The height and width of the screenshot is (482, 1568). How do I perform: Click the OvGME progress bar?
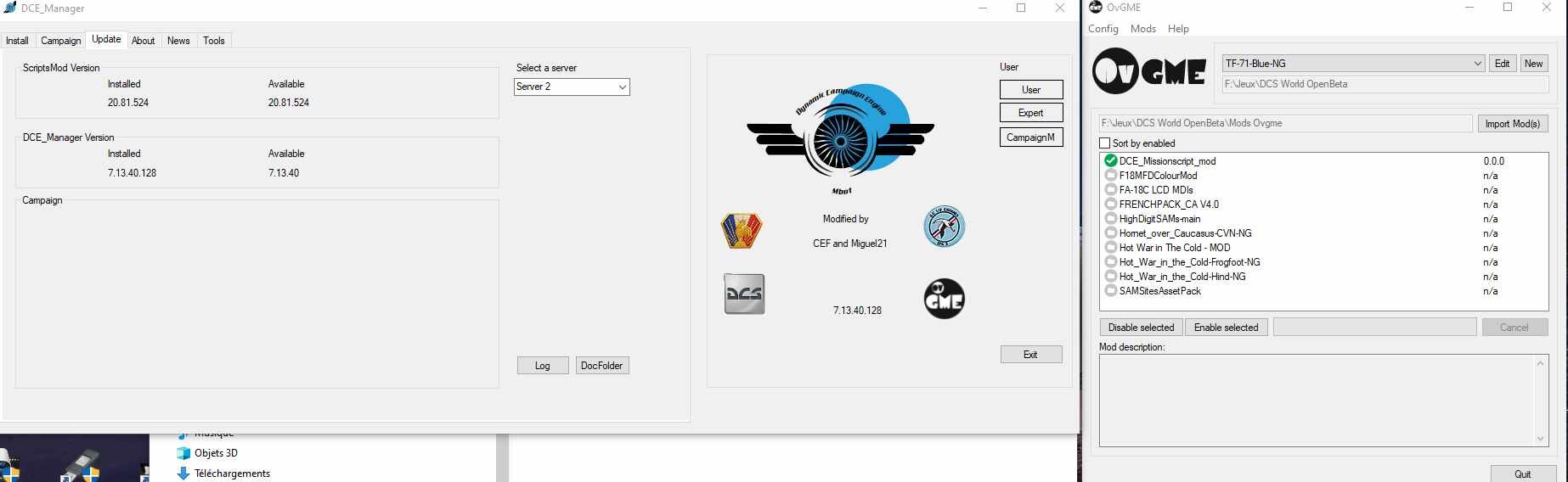(x=1375, y=327)
